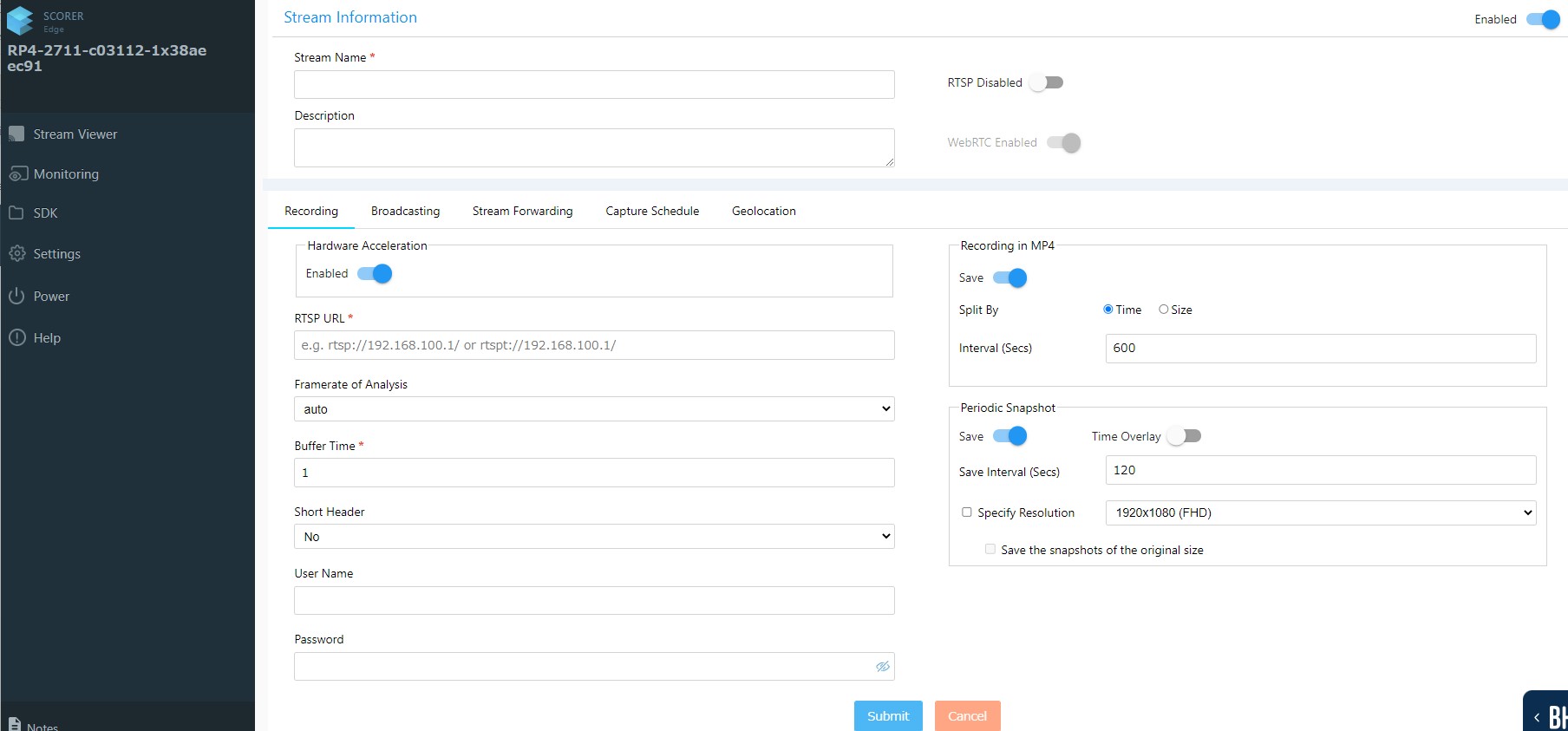
Task: Check the Specify Resolution checkbox
Action: coord(967,512)
